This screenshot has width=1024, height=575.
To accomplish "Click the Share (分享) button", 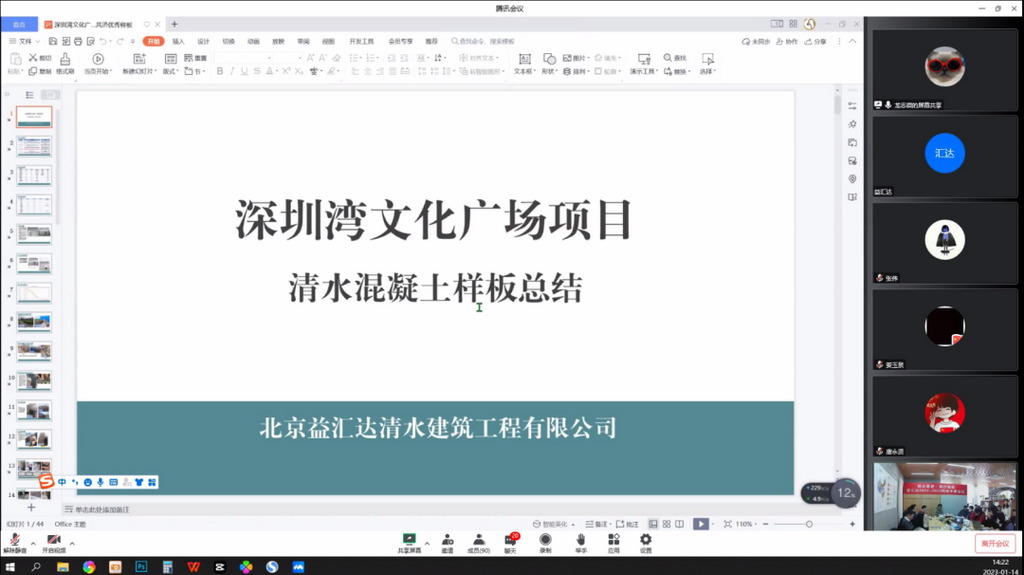I will point(816,41).
